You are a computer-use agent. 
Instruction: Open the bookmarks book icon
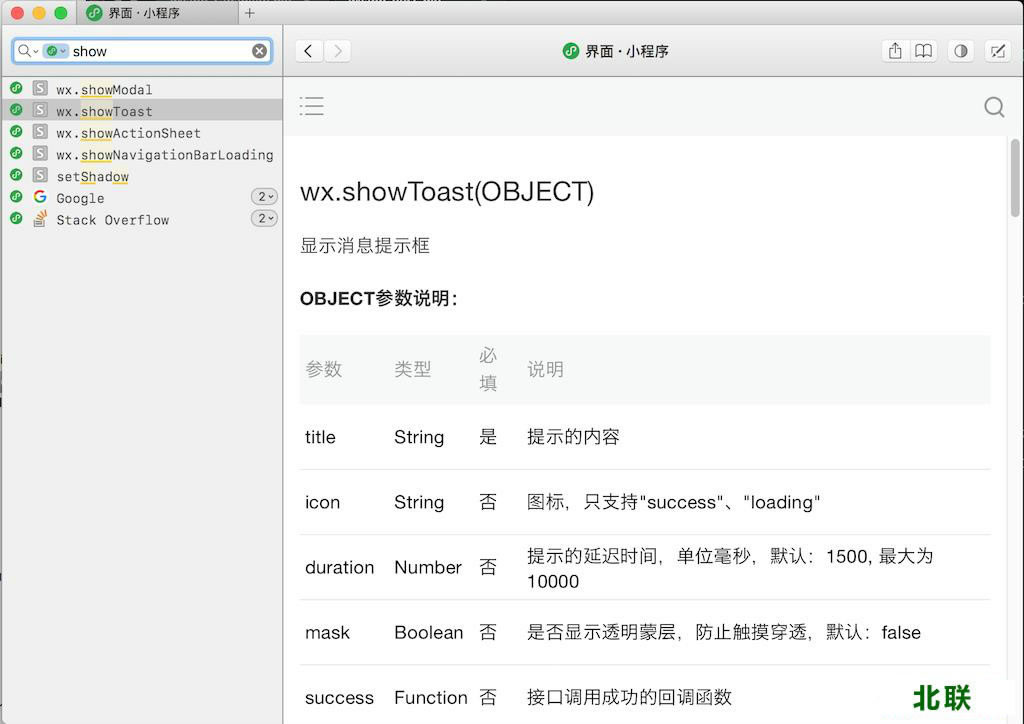(x=924, y=51)
